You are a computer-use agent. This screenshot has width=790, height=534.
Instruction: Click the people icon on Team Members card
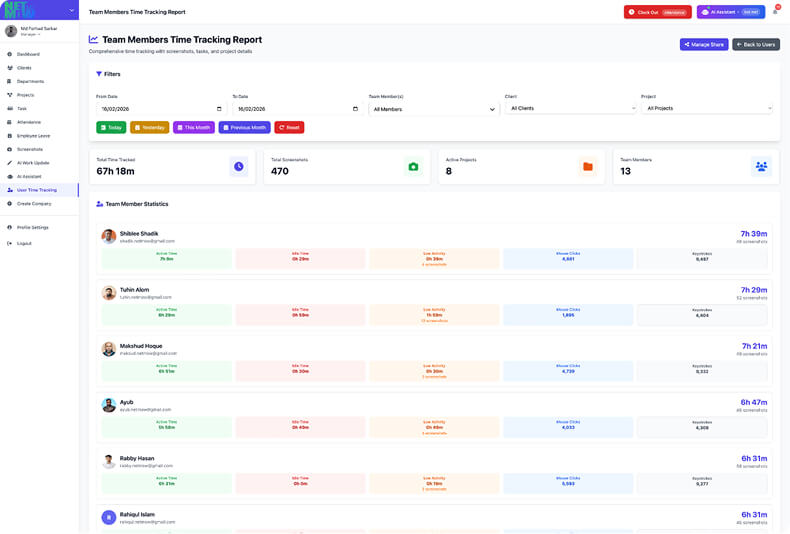click(x=761, y=166)
